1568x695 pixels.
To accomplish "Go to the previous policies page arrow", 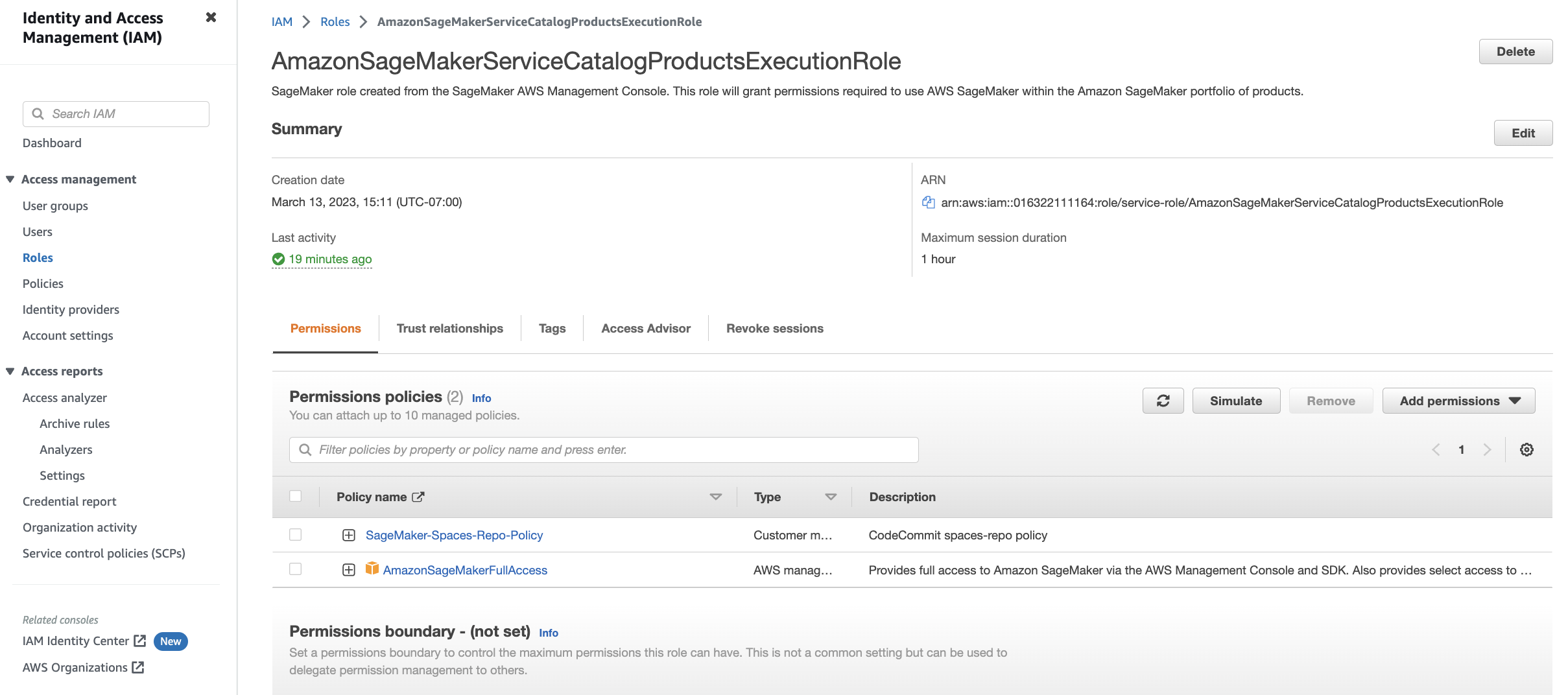I will tap(1436, 450).
